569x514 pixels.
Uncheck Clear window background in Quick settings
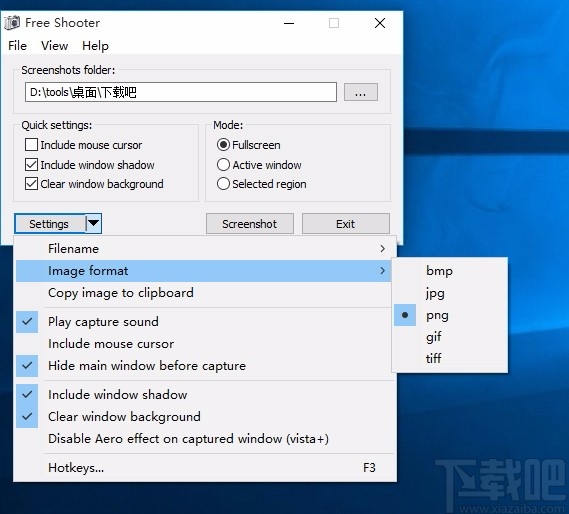coord(31,184)
